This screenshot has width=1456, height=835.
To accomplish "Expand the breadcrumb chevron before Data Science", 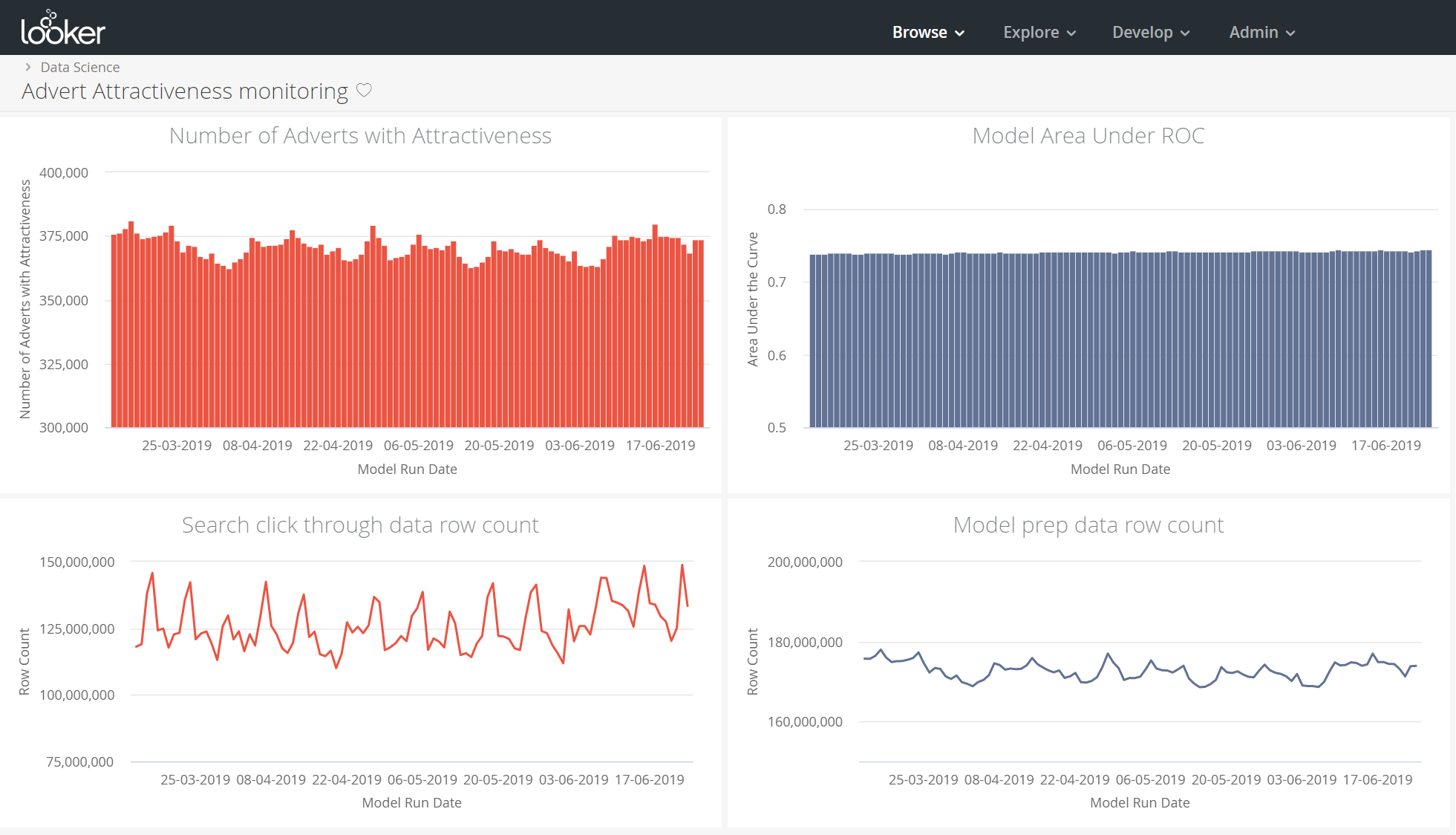I will click(28, 67).
